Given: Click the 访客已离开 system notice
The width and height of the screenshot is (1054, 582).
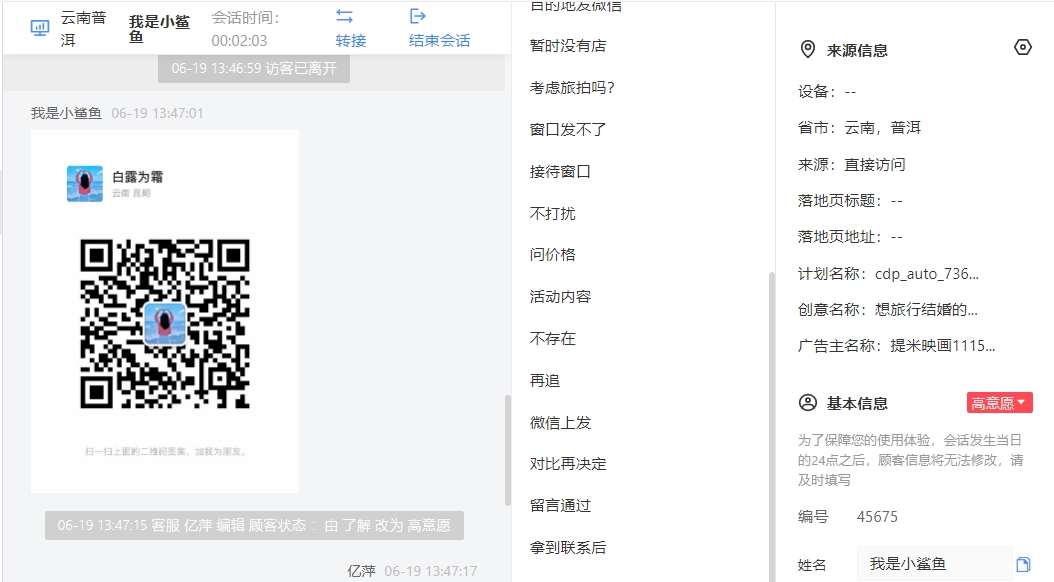Looking at the screenshot, I should click(253, 69).
